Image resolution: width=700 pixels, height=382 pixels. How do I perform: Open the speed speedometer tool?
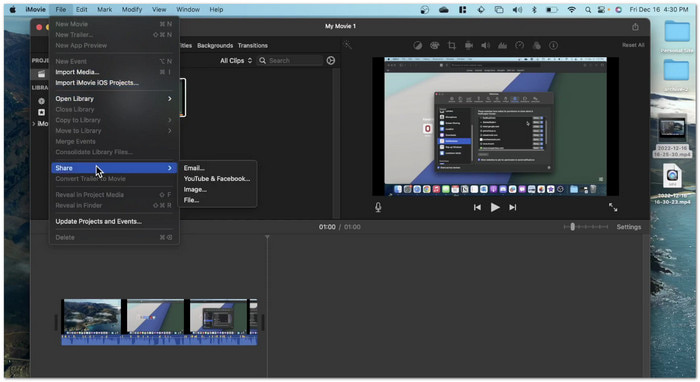tap(519, 46)
